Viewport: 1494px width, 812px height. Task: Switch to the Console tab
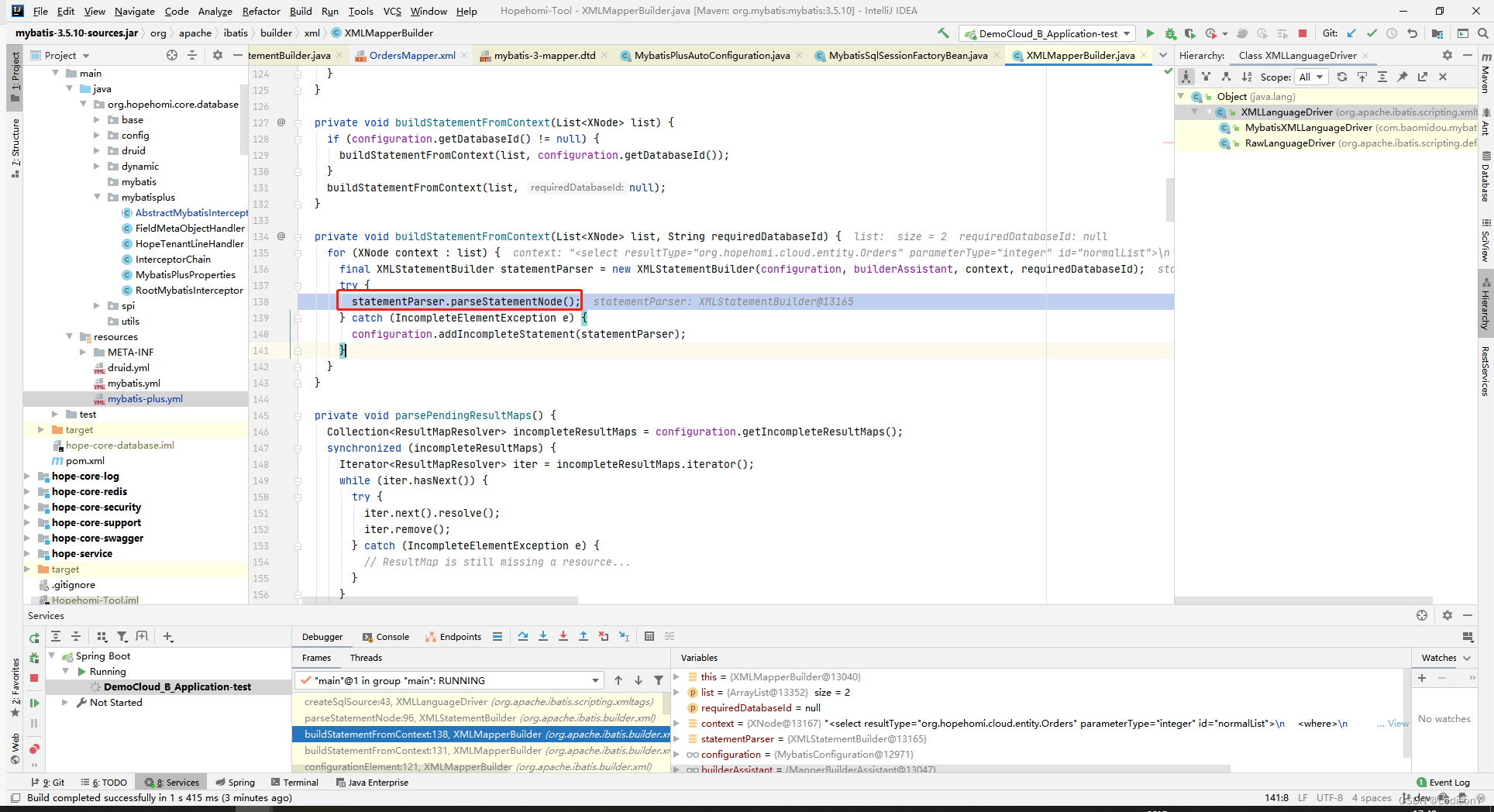[386, 637]
